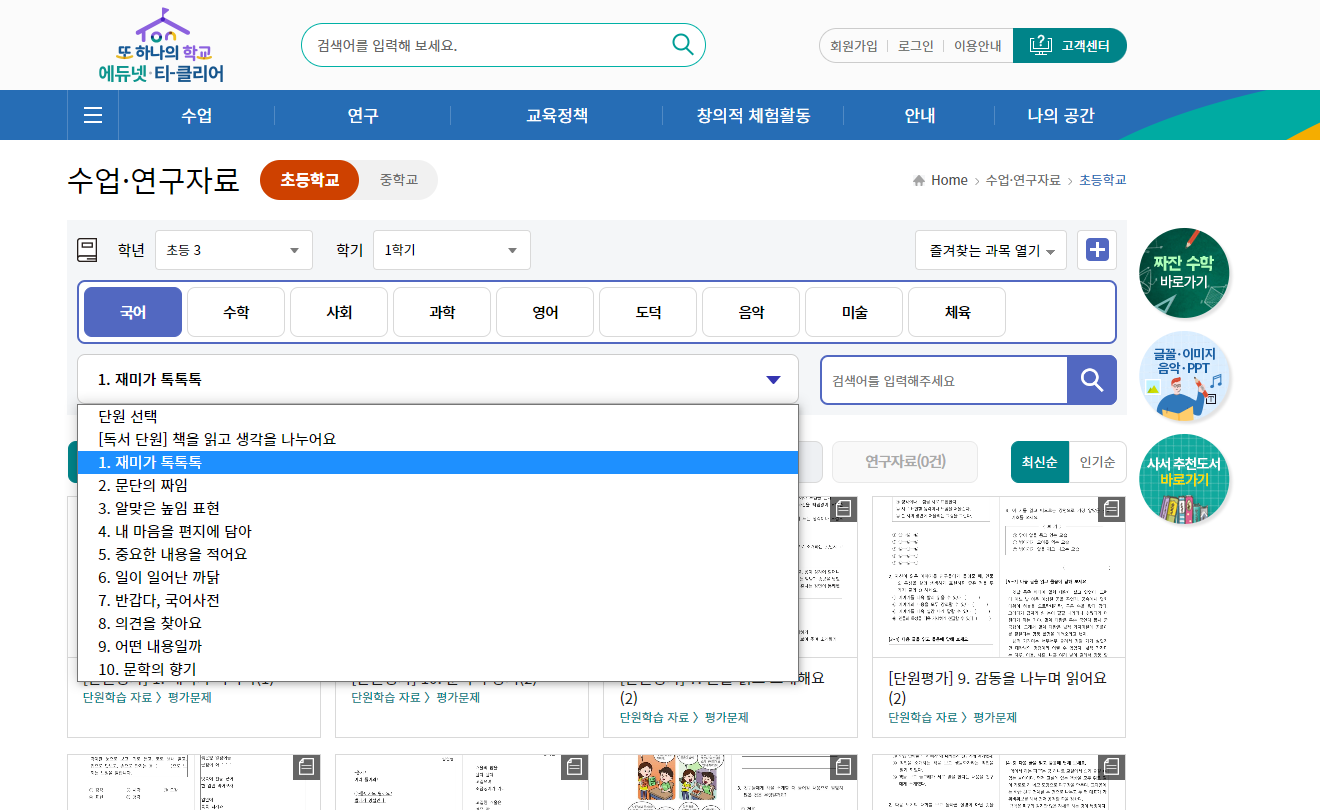Choose 2. 문단의 짜임 option

438,485
